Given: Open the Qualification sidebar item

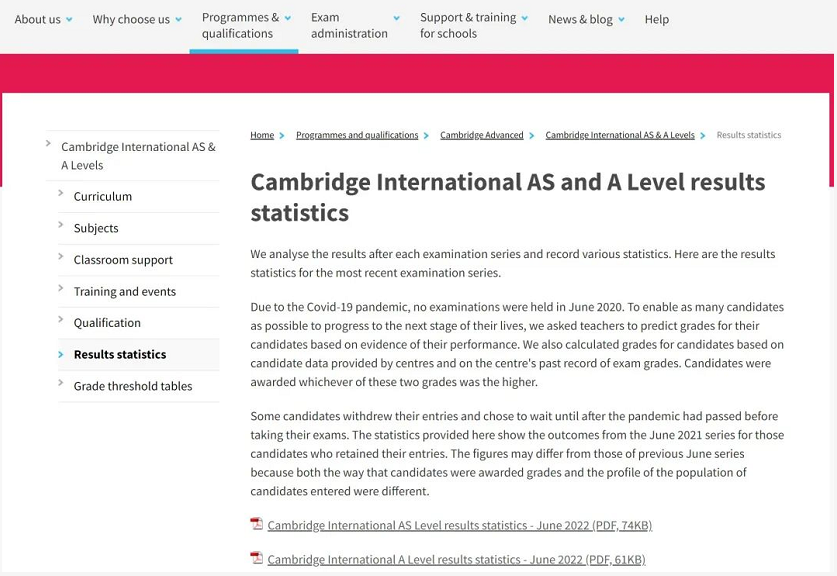Looking at the screenshot, I should (x=107, y=323).
